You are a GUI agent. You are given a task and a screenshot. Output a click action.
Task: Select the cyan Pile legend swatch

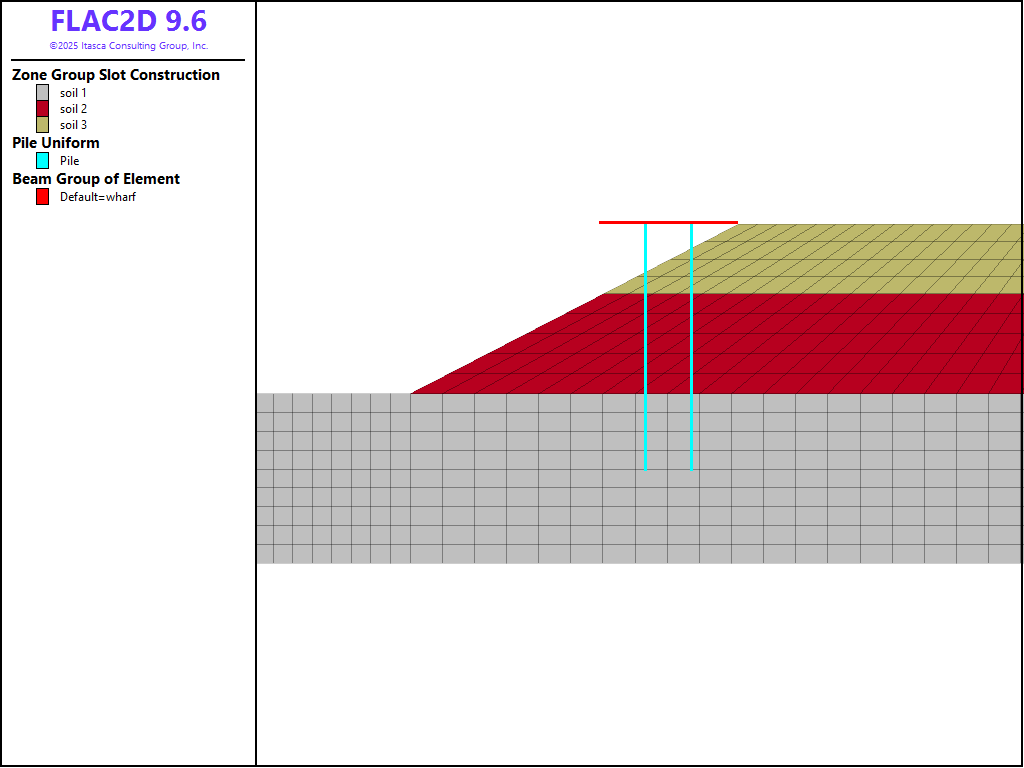[42, 160]
